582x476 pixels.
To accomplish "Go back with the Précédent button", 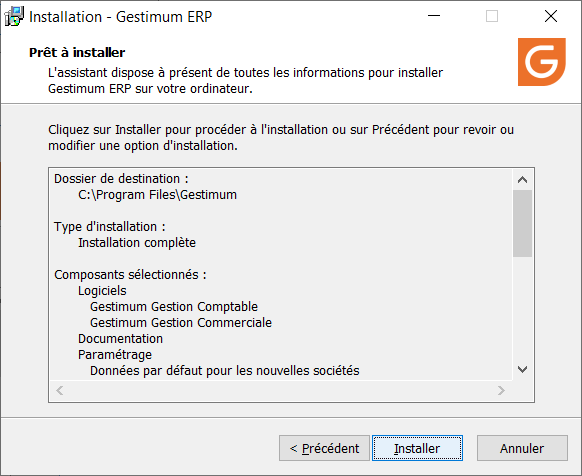I will [x=324, y=448].
